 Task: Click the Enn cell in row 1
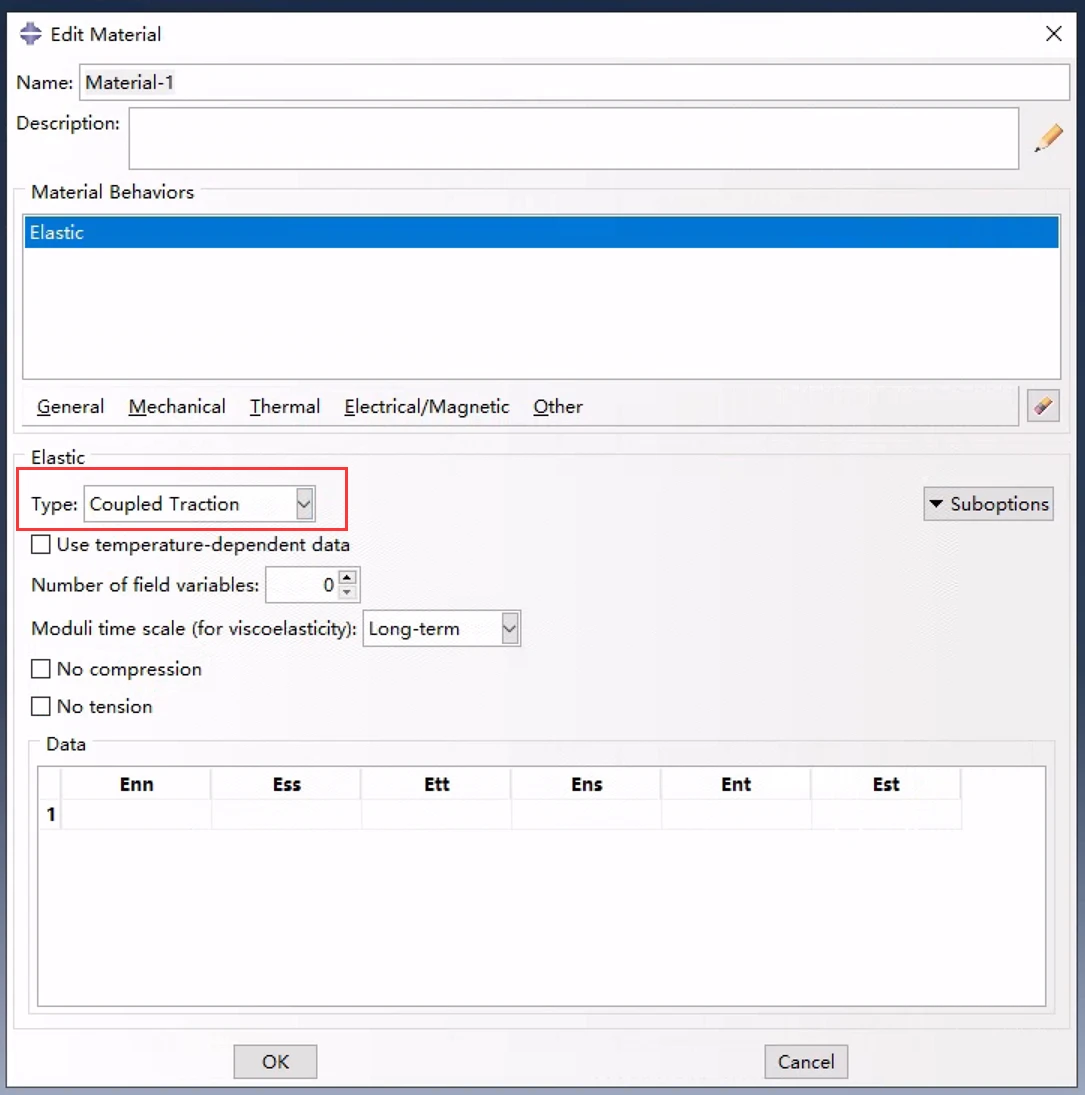(x=136, y=814)
